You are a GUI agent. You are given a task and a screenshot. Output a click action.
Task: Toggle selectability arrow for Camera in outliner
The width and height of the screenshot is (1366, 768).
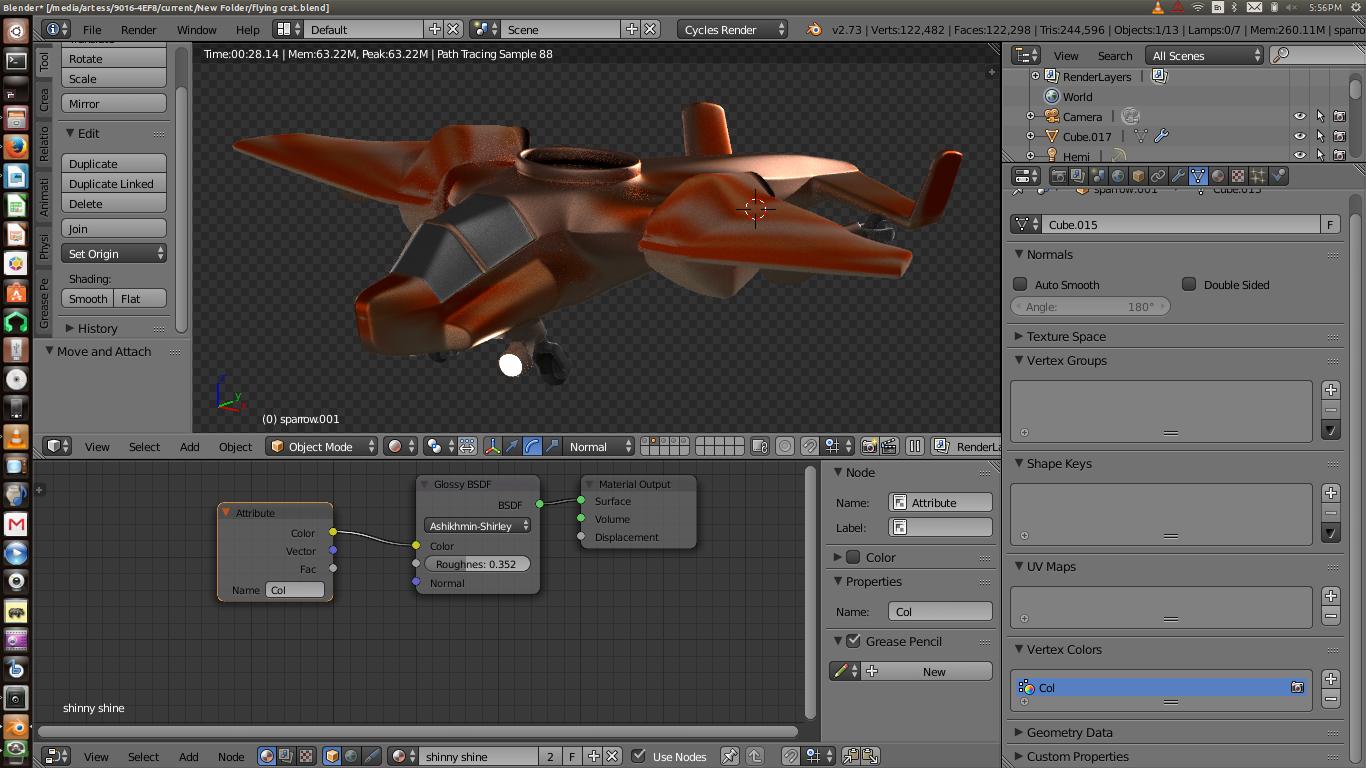[1320, 117]
